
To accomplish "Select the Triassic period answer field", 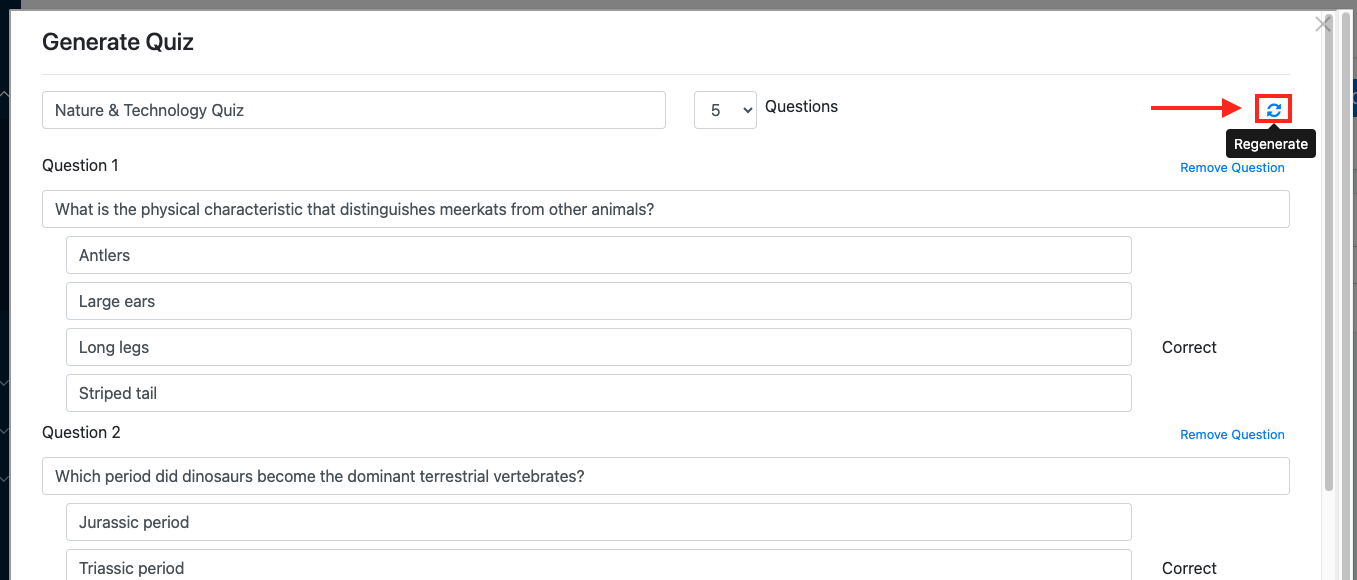I will pyautogui.click(x=599, y=565).
